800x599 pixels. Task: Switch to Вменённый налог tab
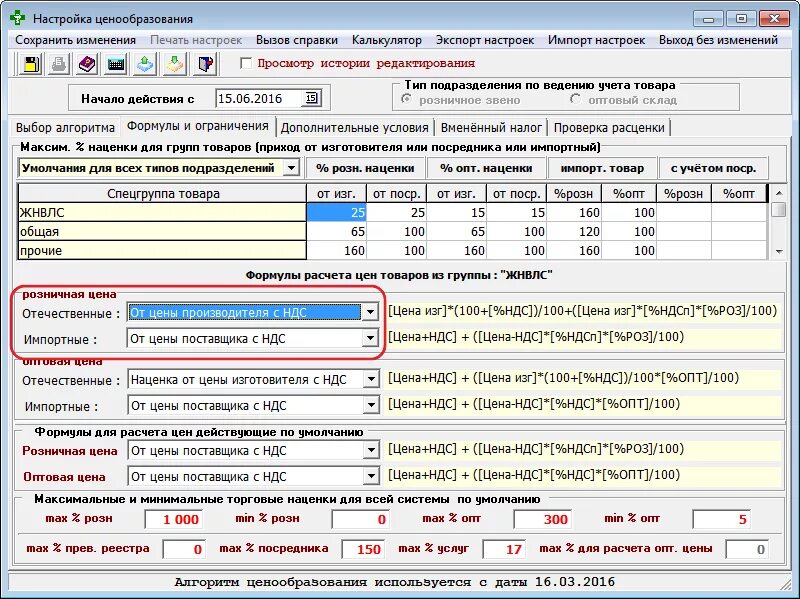coord(491,128)
